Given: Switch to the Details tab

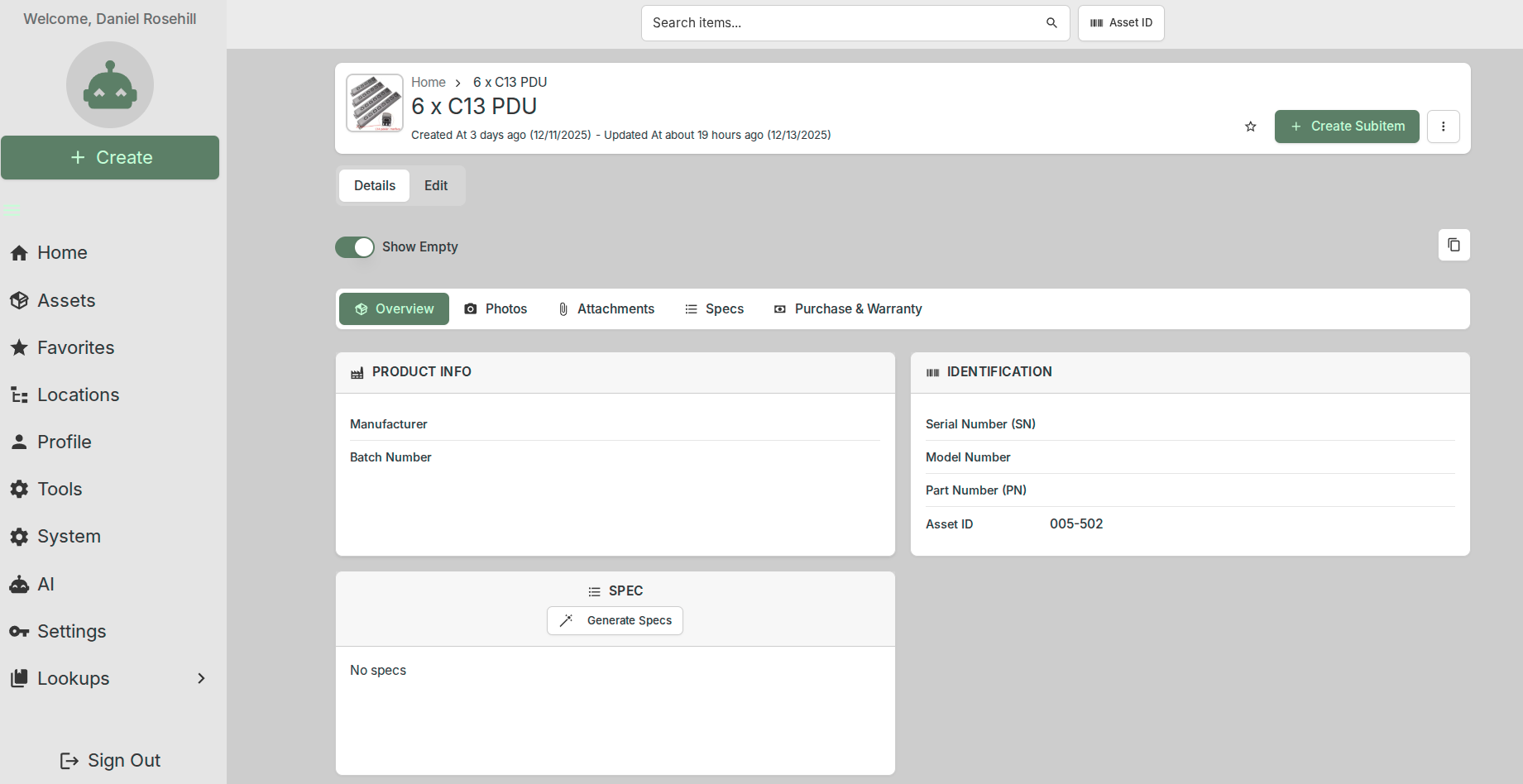Looking at the screenshot, I should pos(375,186).
